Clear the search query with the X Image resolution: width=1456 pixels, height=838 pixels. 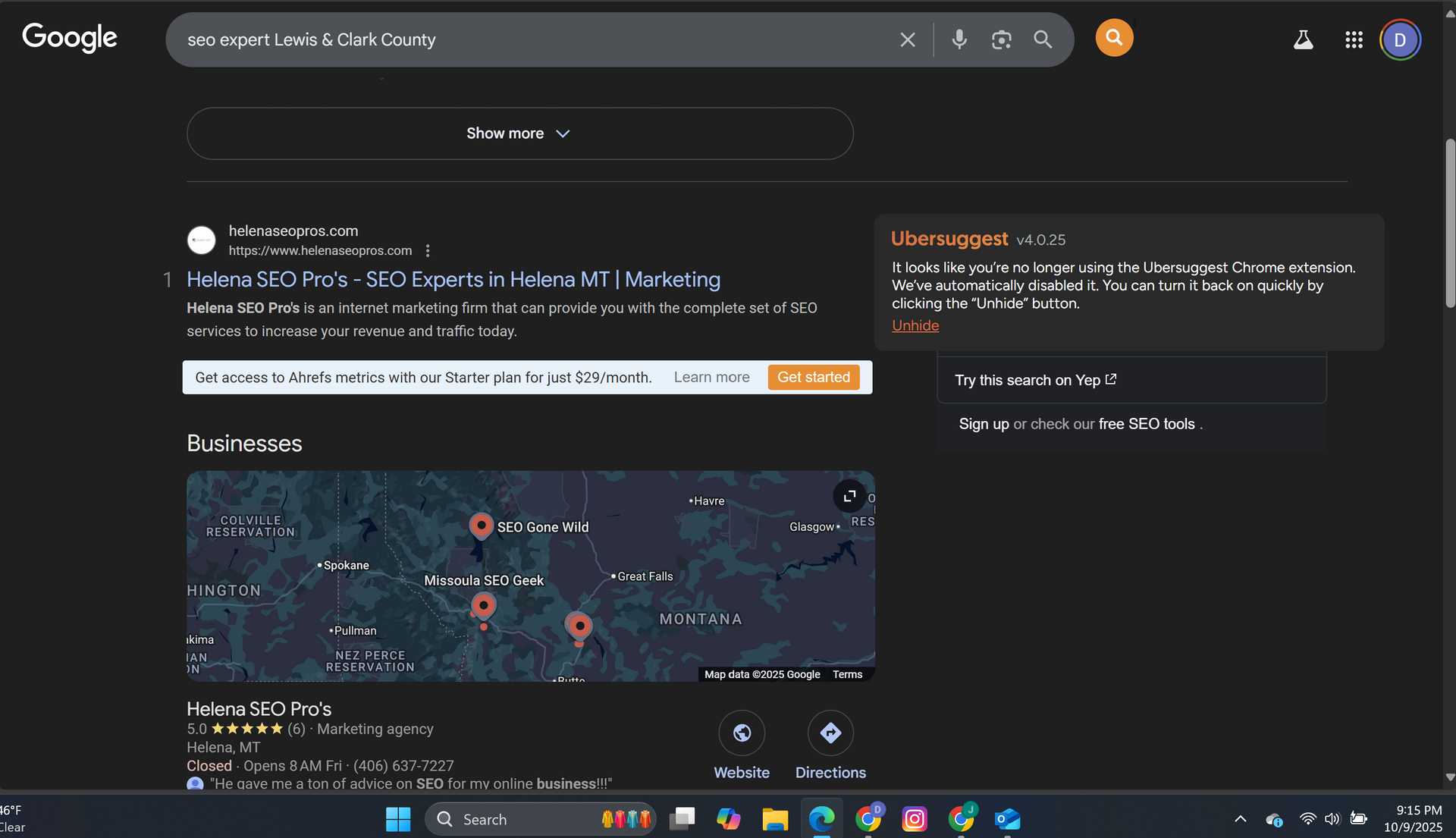(907, 39)
